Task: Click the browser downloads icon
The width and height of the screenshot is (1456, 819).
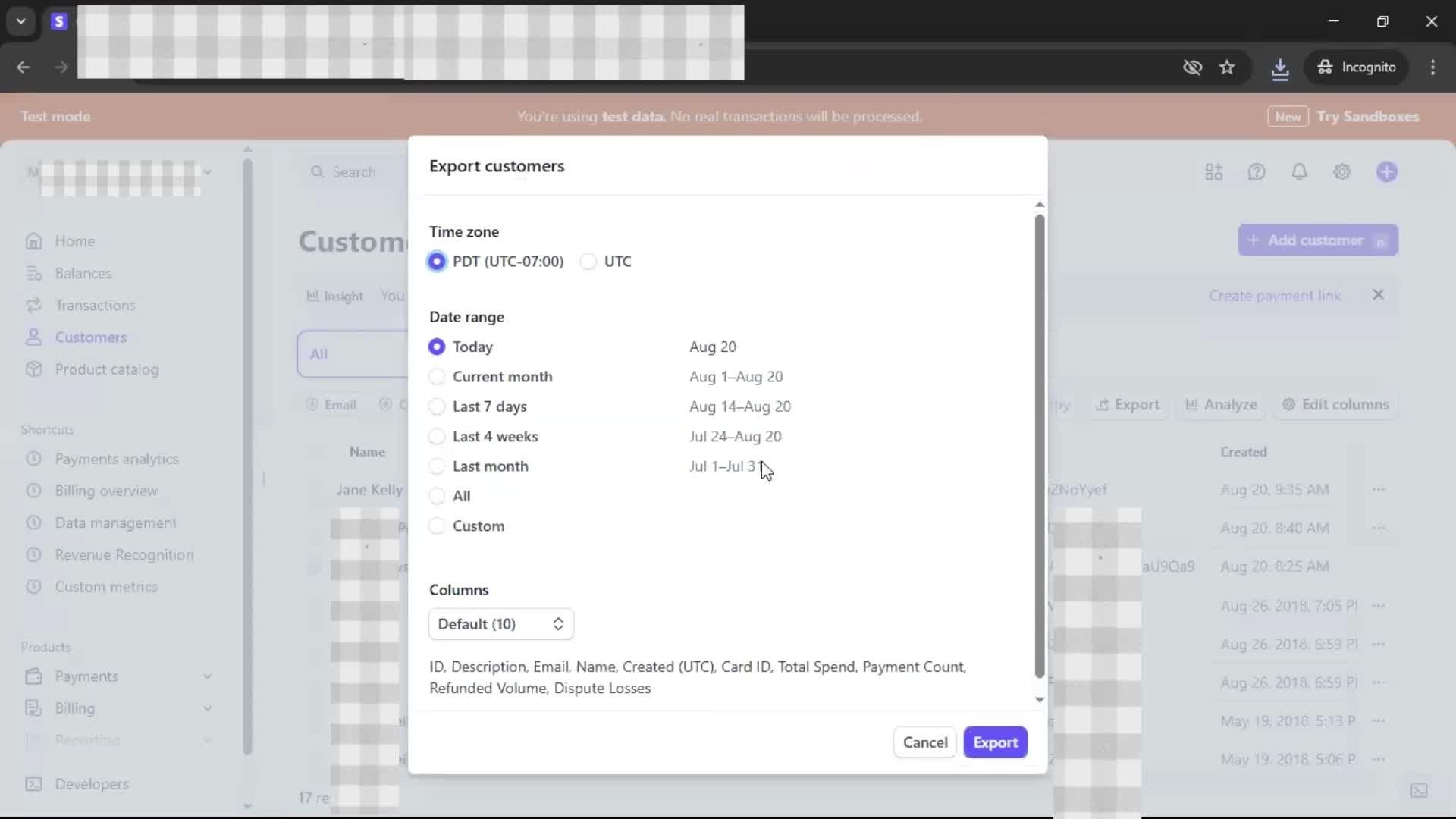Action: tap(1279, 67)
